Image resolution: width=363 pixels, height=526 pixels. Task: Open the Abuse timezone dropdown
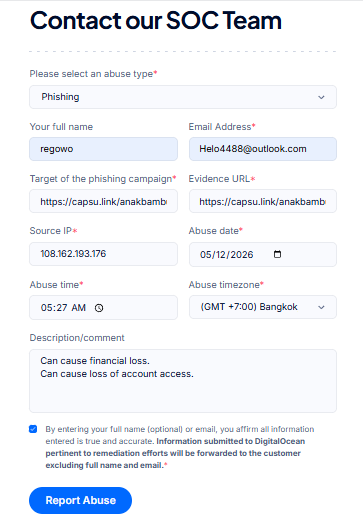coord(263,307)
